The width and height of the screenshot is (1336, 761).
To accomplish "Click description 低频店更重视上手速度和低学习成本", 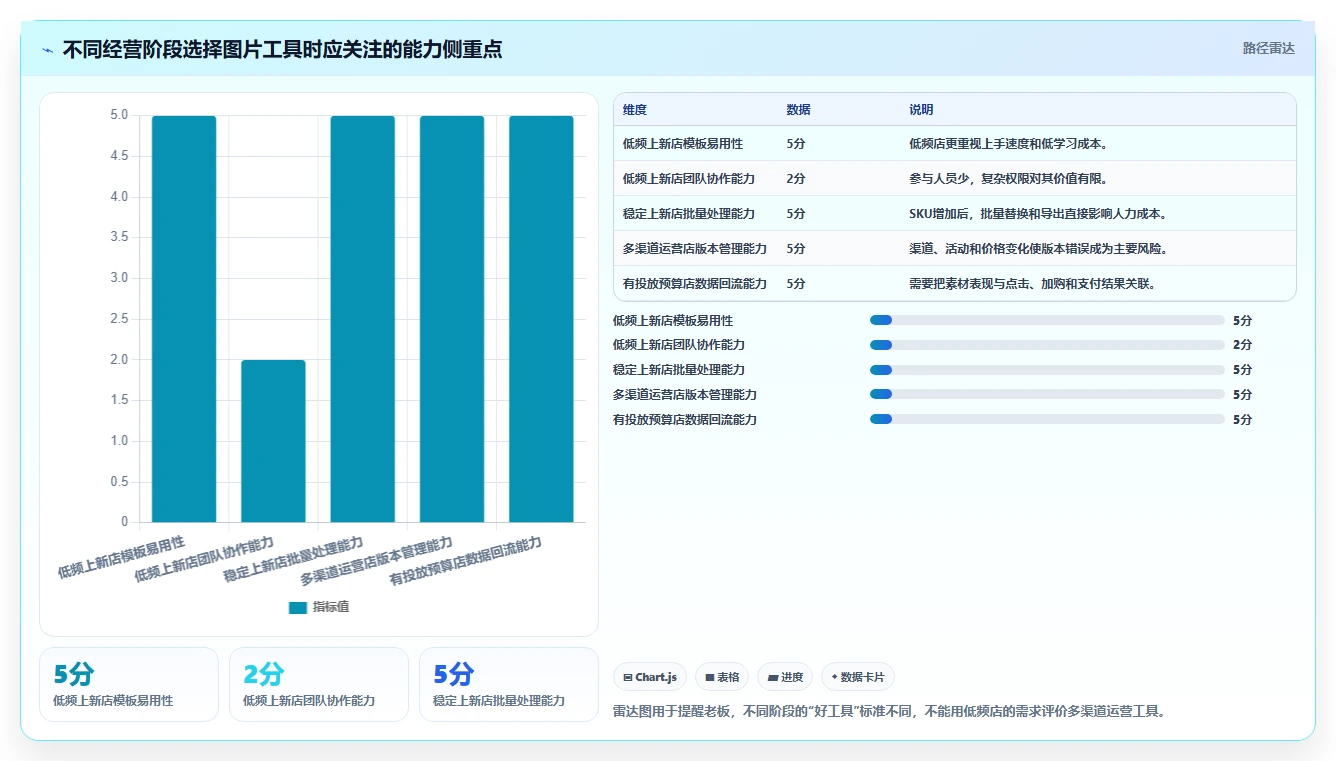I will tap(1008, 144).
